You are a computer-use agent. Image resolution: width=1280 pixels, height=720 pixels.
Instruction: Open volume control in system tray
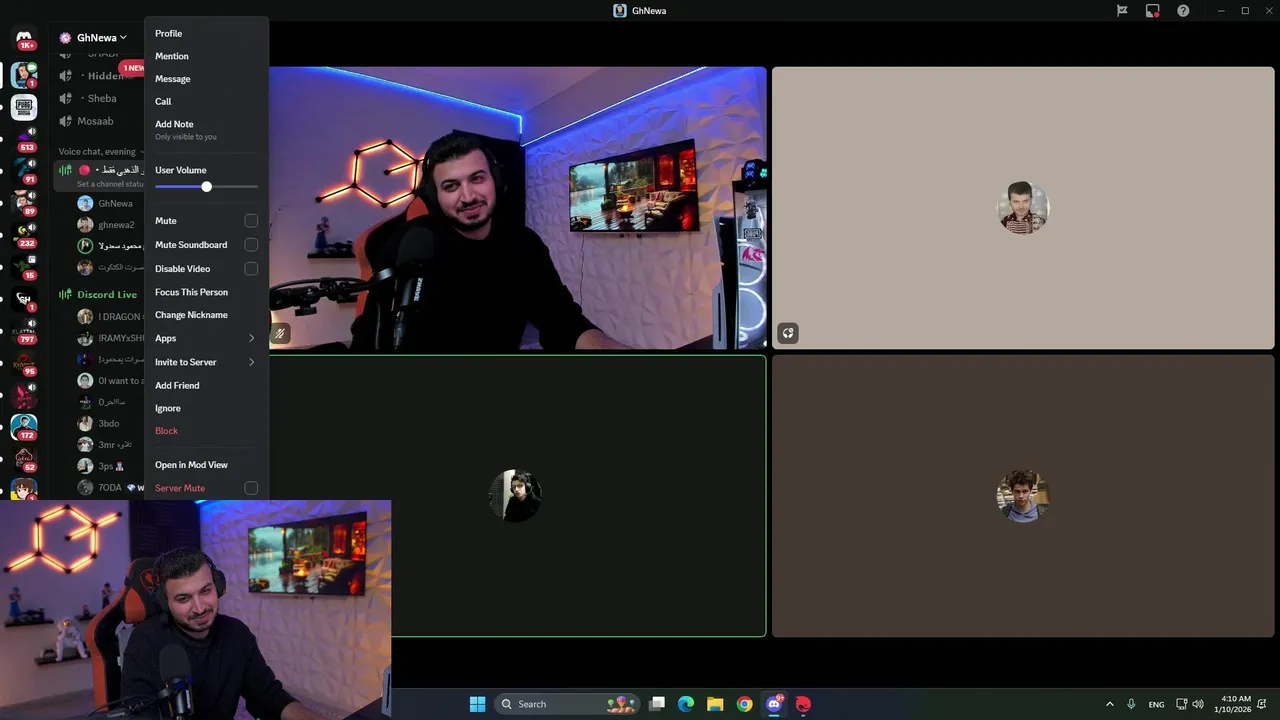pos(1198,704)
